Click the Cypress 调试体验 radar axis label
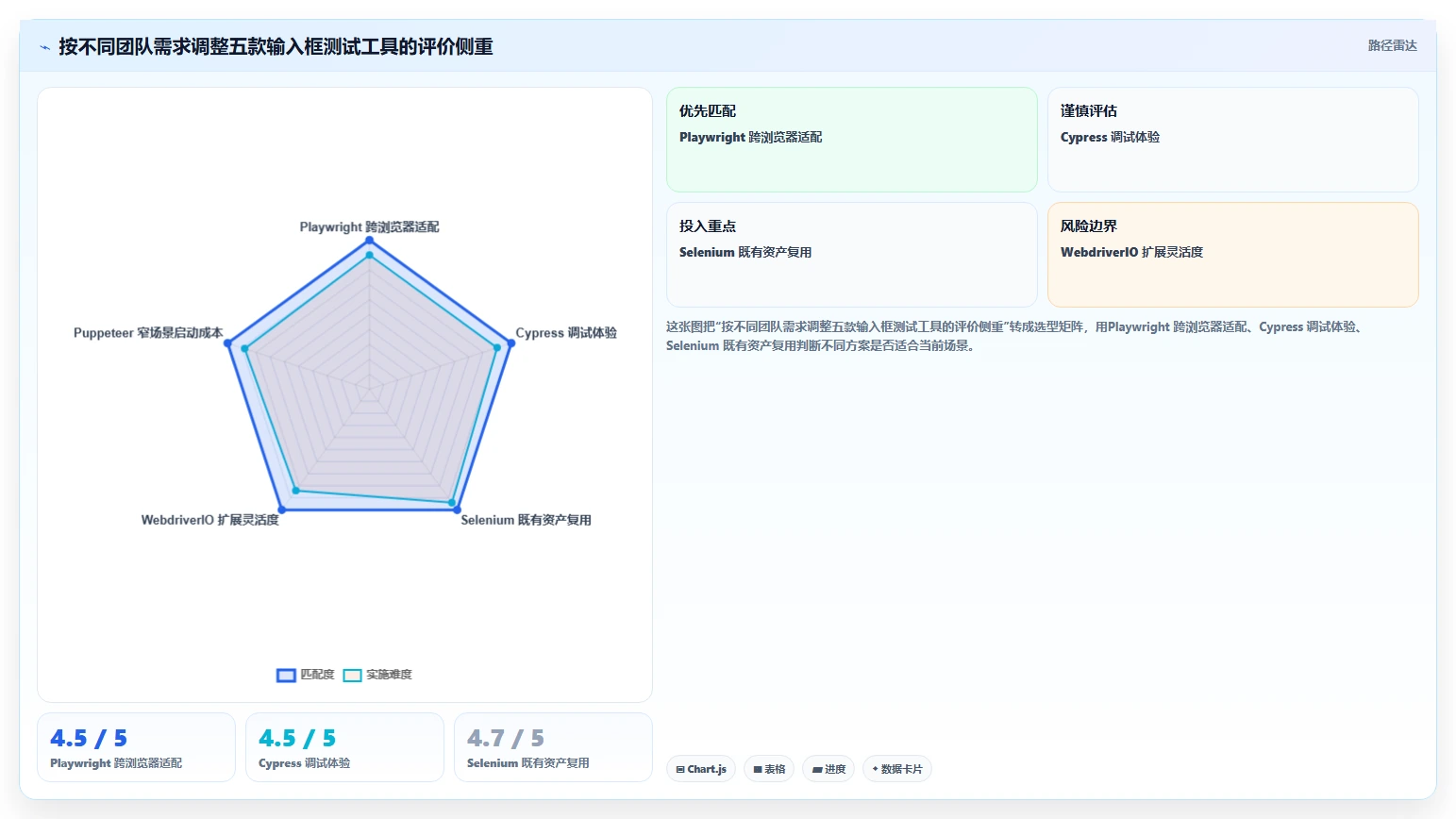Image resolution: width=1456 pixels, height=819 pixels. 566,333
